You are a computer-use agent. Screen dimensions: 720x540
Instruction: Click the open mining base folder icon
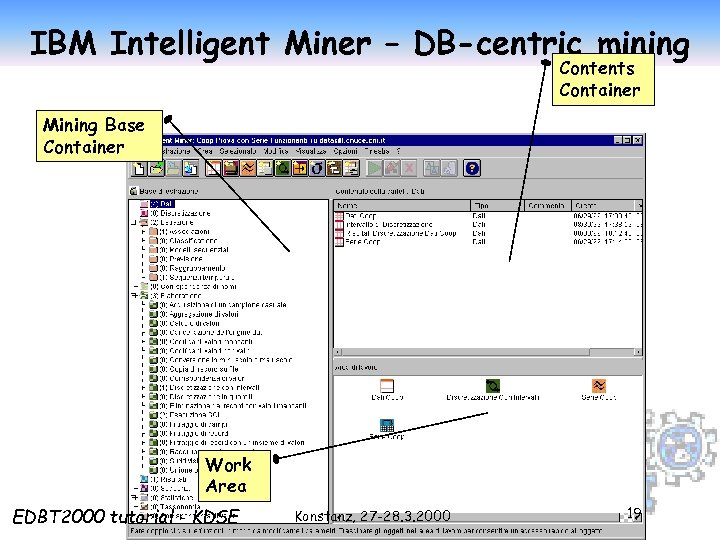coord(156,169)
